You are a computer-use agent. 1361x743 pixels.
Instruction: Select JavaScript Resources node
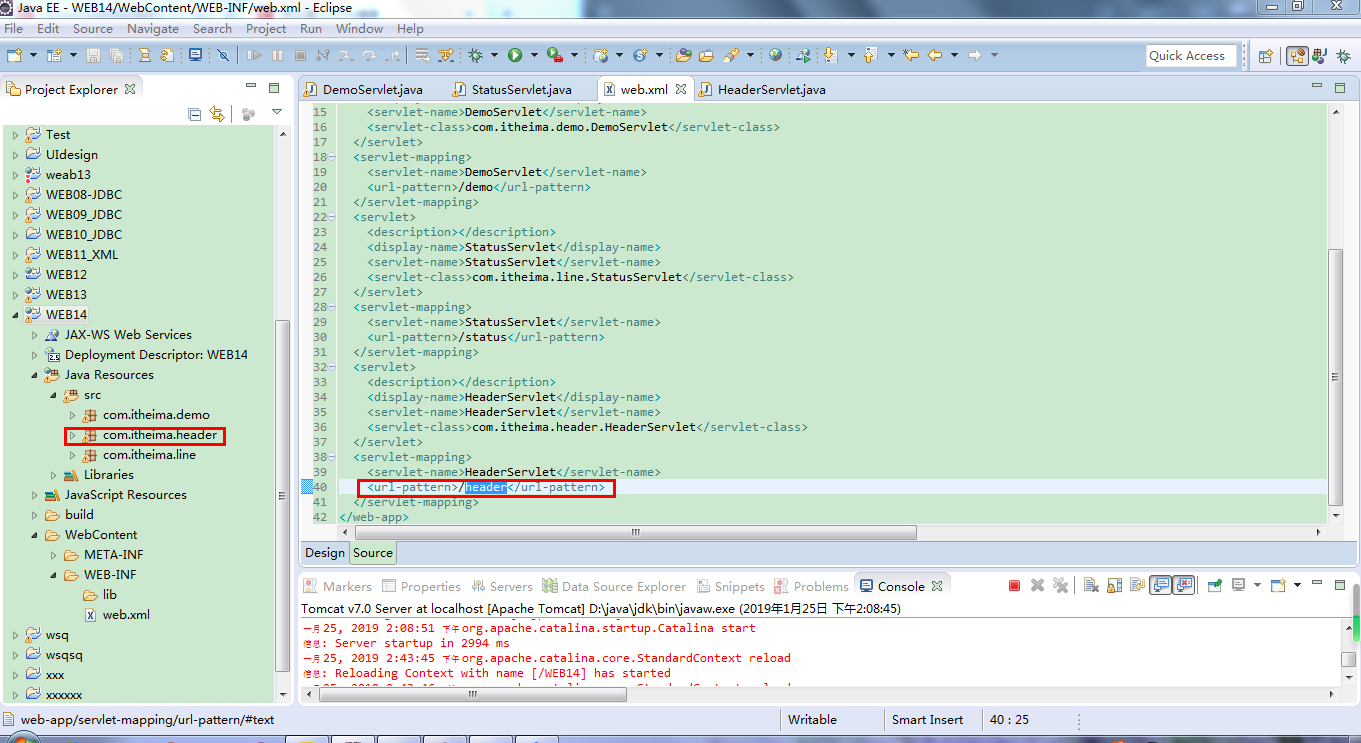point(125,495)
